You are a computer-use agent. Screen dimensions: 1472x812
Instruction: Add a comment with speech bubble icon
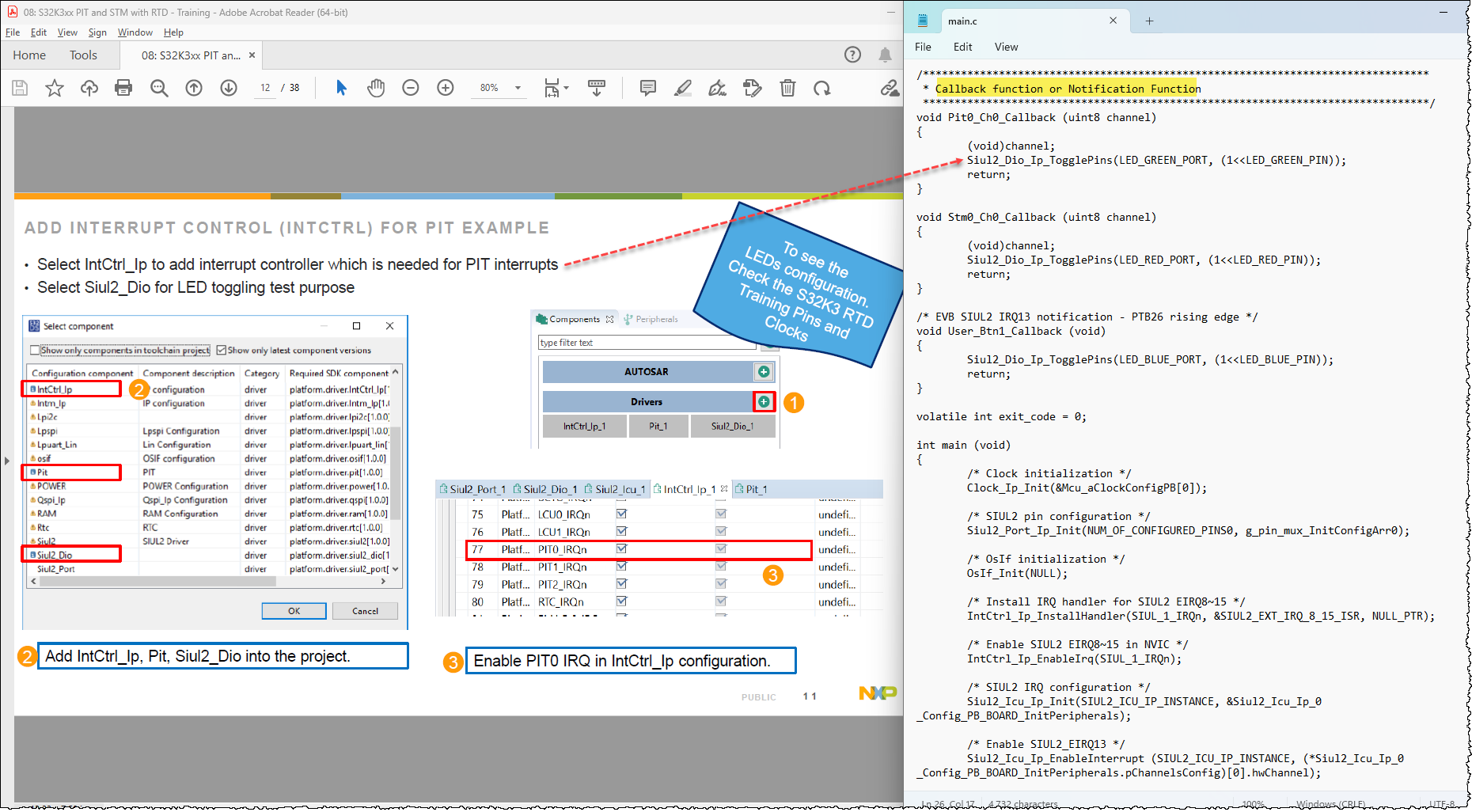coord(648,88)
